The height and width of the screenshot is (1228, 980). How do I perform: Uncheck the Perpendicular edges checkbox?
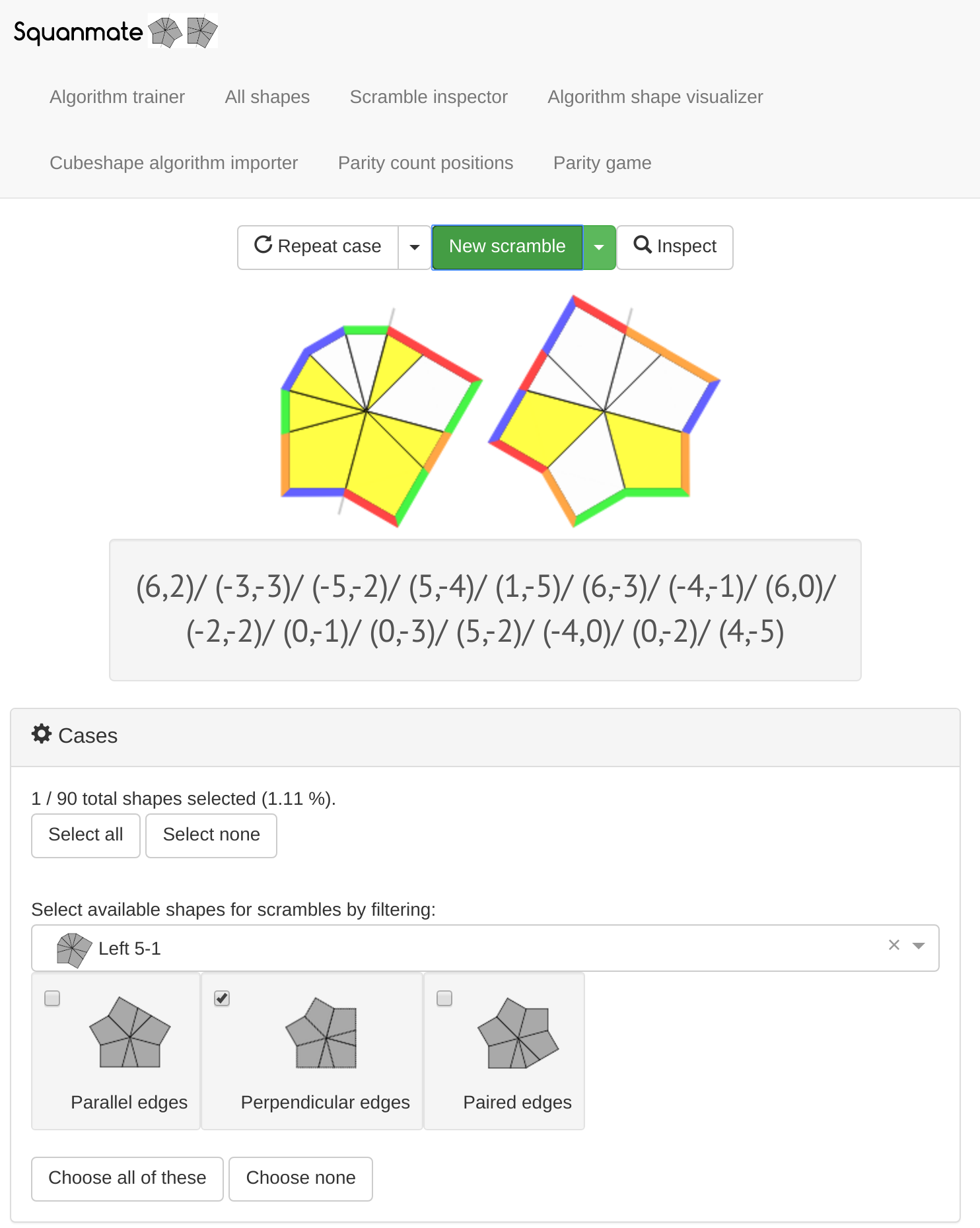point(223,998)
